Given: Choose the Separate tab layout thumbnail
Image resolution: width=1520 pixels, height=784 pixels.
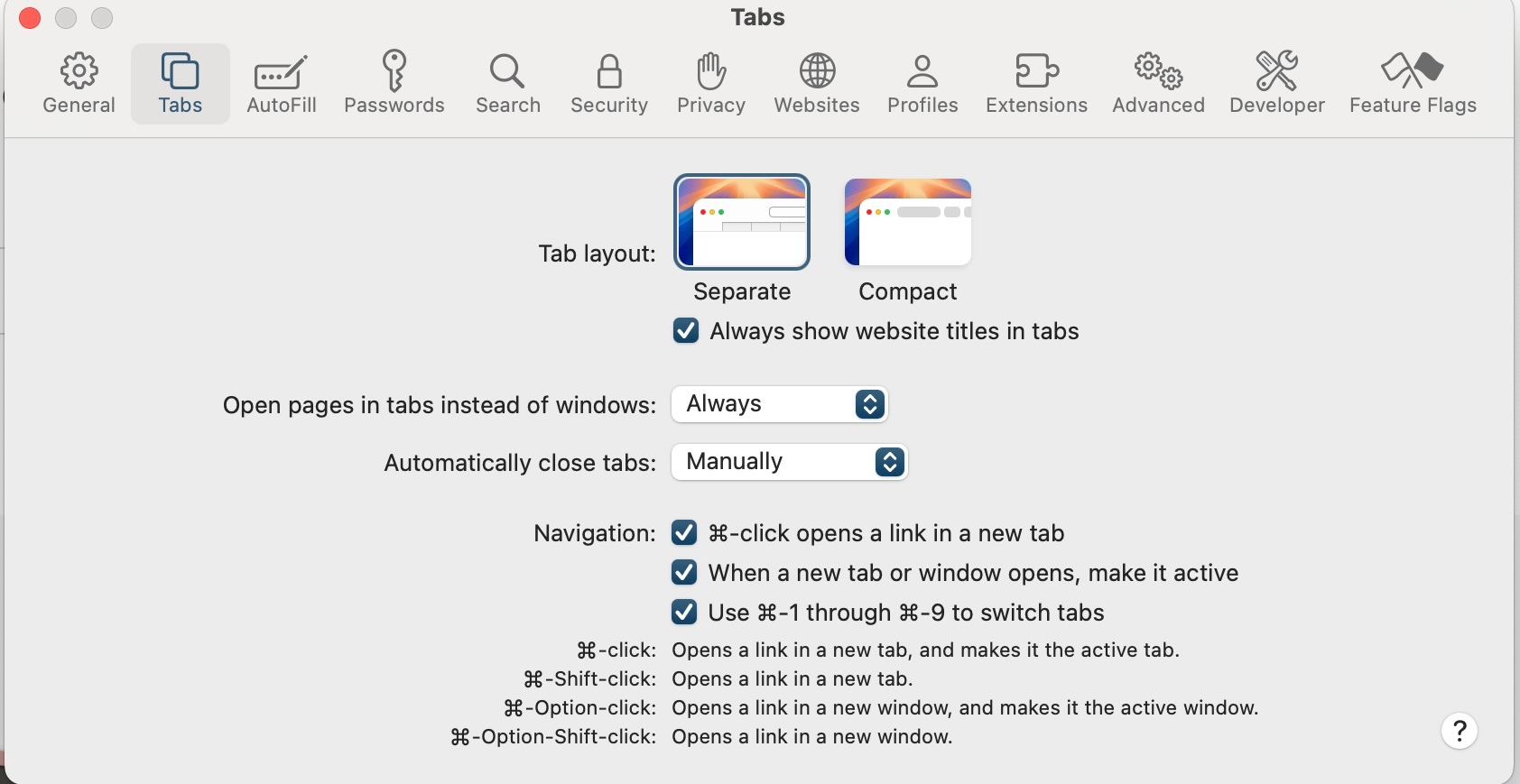Looking at the screenshot, I should pos(742,223).
